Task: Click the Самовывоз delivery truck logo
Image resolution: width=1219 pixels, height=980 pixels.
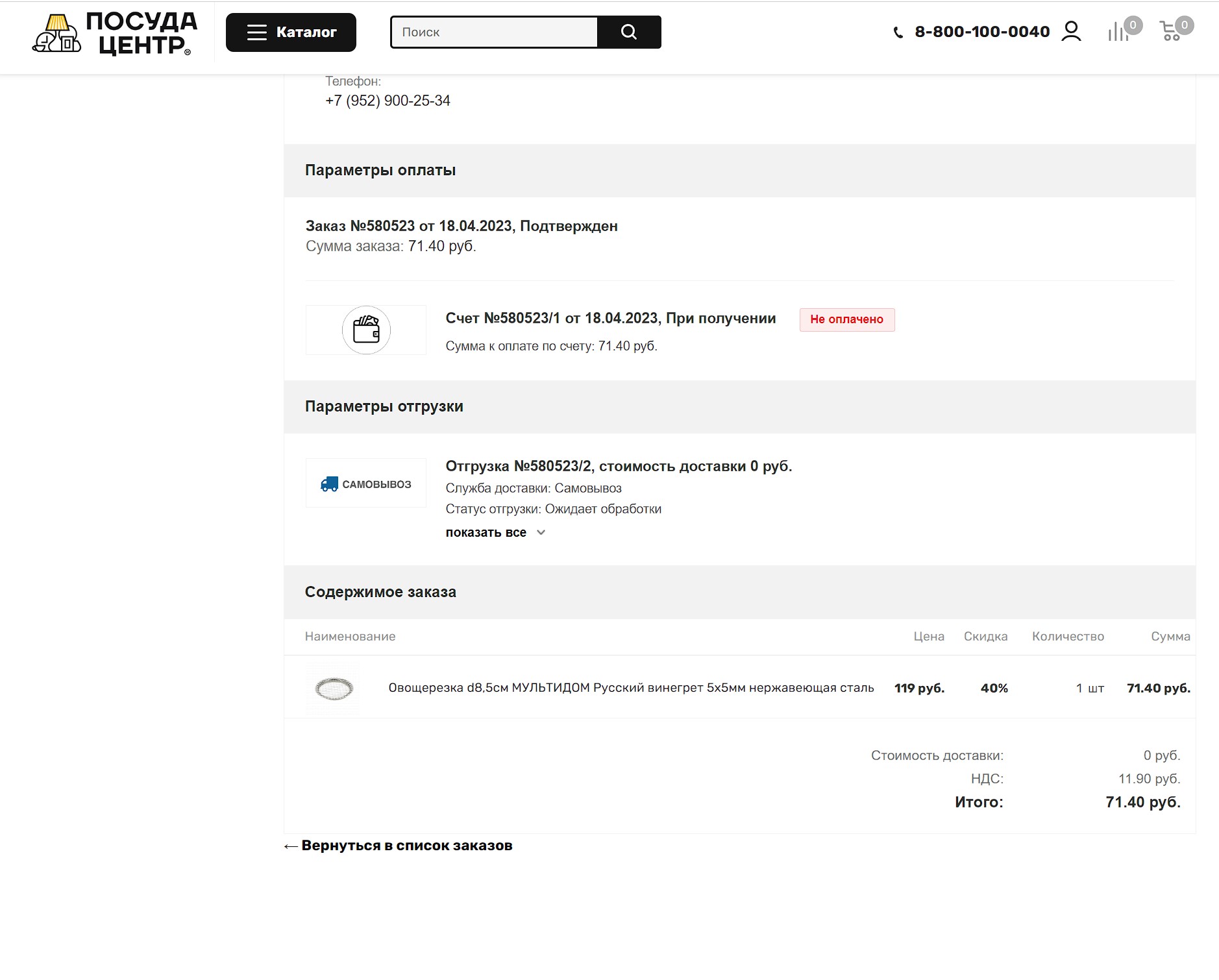Action: (x=366, y=484)
